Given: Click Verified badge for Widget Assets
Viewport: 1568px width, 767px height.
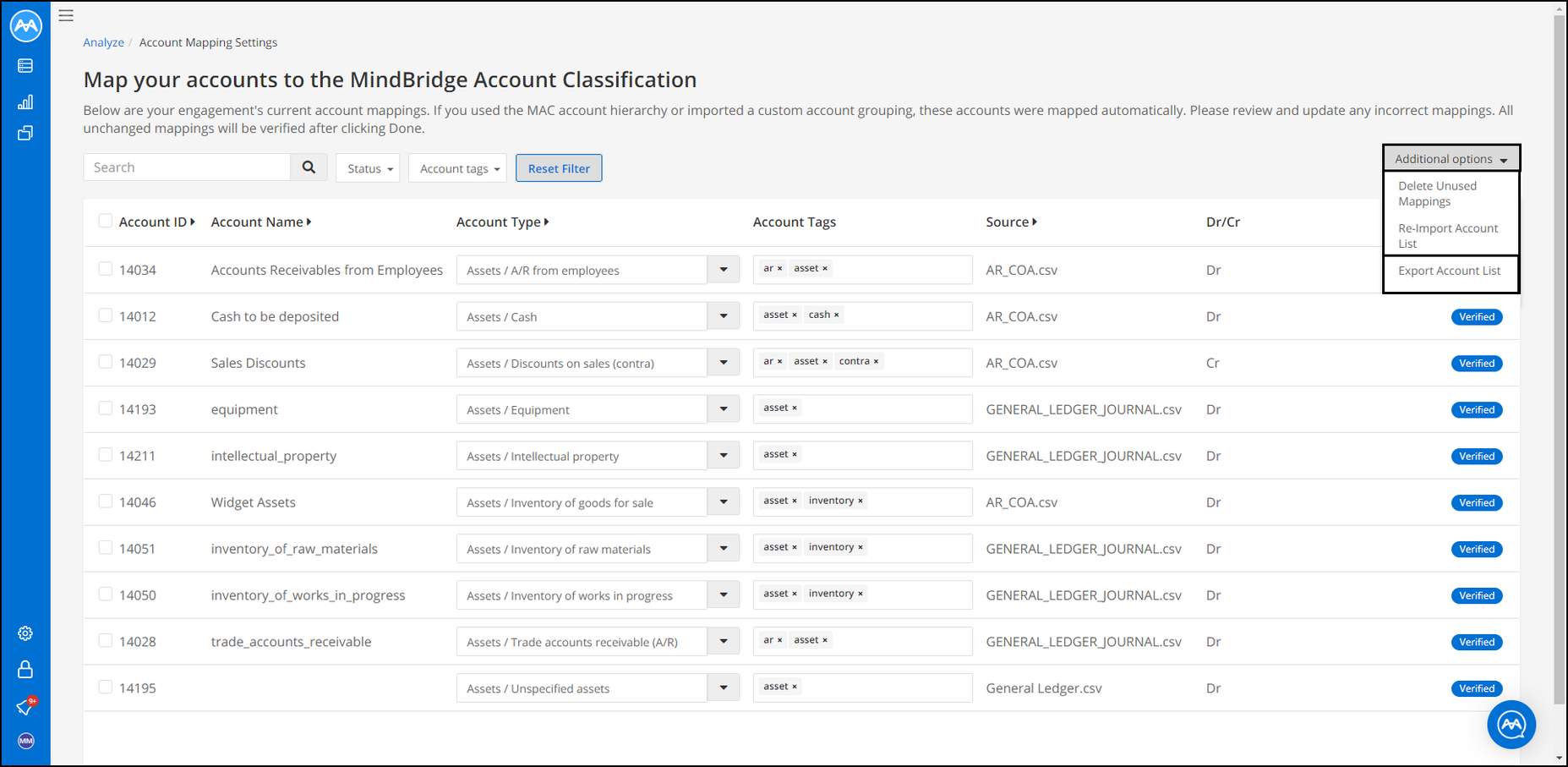Looking at the screenshot, I should pos(1477,503).
